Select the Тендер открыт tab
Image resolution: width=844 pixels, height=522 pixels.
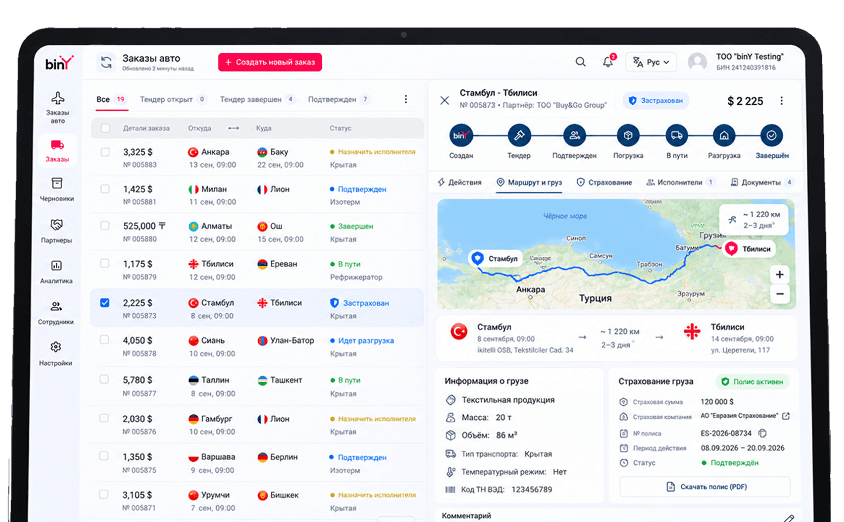(173, 100)
